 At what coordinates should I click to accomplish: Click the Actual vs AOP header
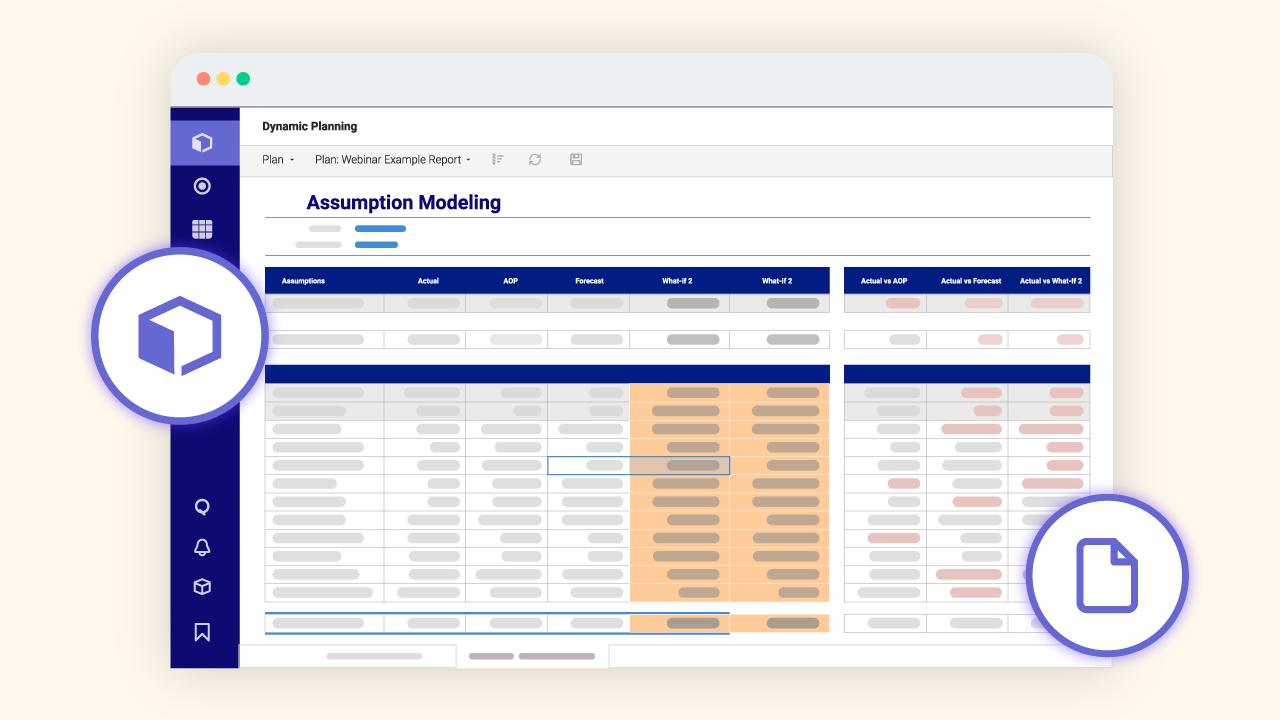click(x=884, y=281)
